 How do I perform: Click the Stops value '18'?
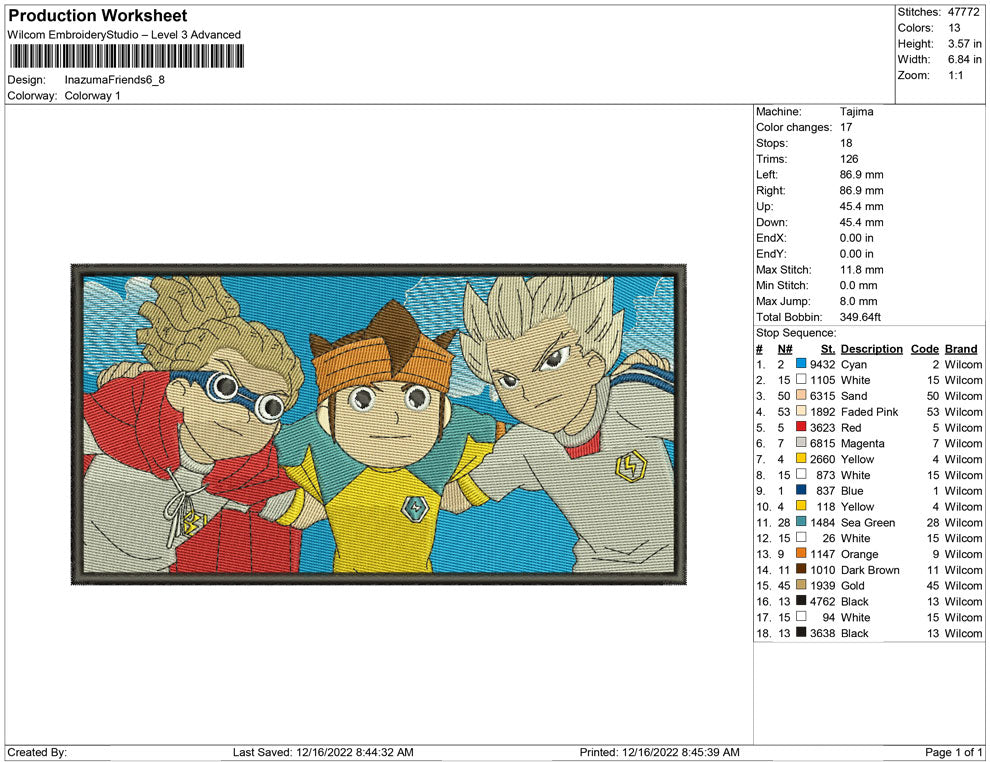(x=846, y=143)
